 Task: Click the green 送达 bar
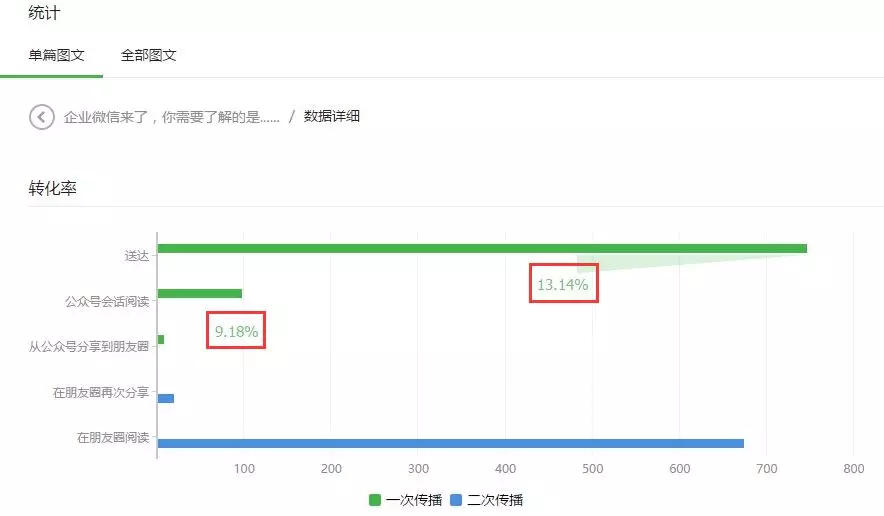[481, 248]
